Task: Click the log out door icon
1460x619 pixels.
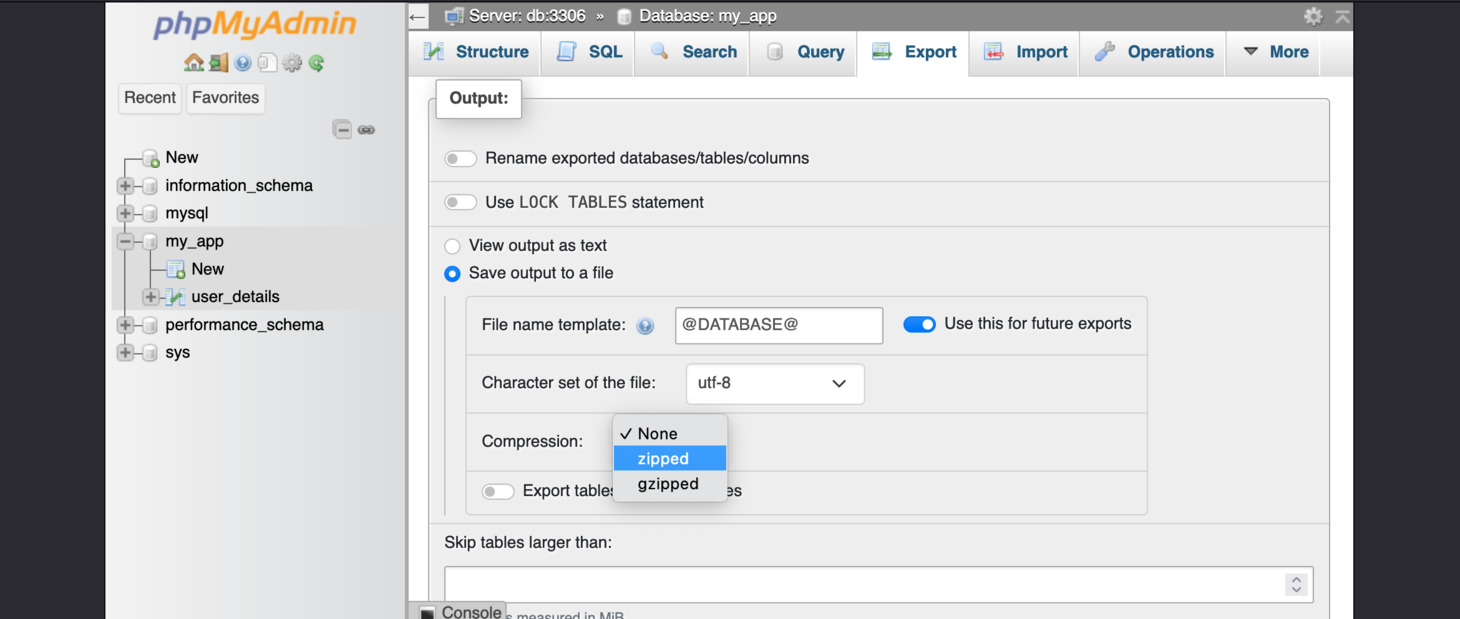Action: 218,63
